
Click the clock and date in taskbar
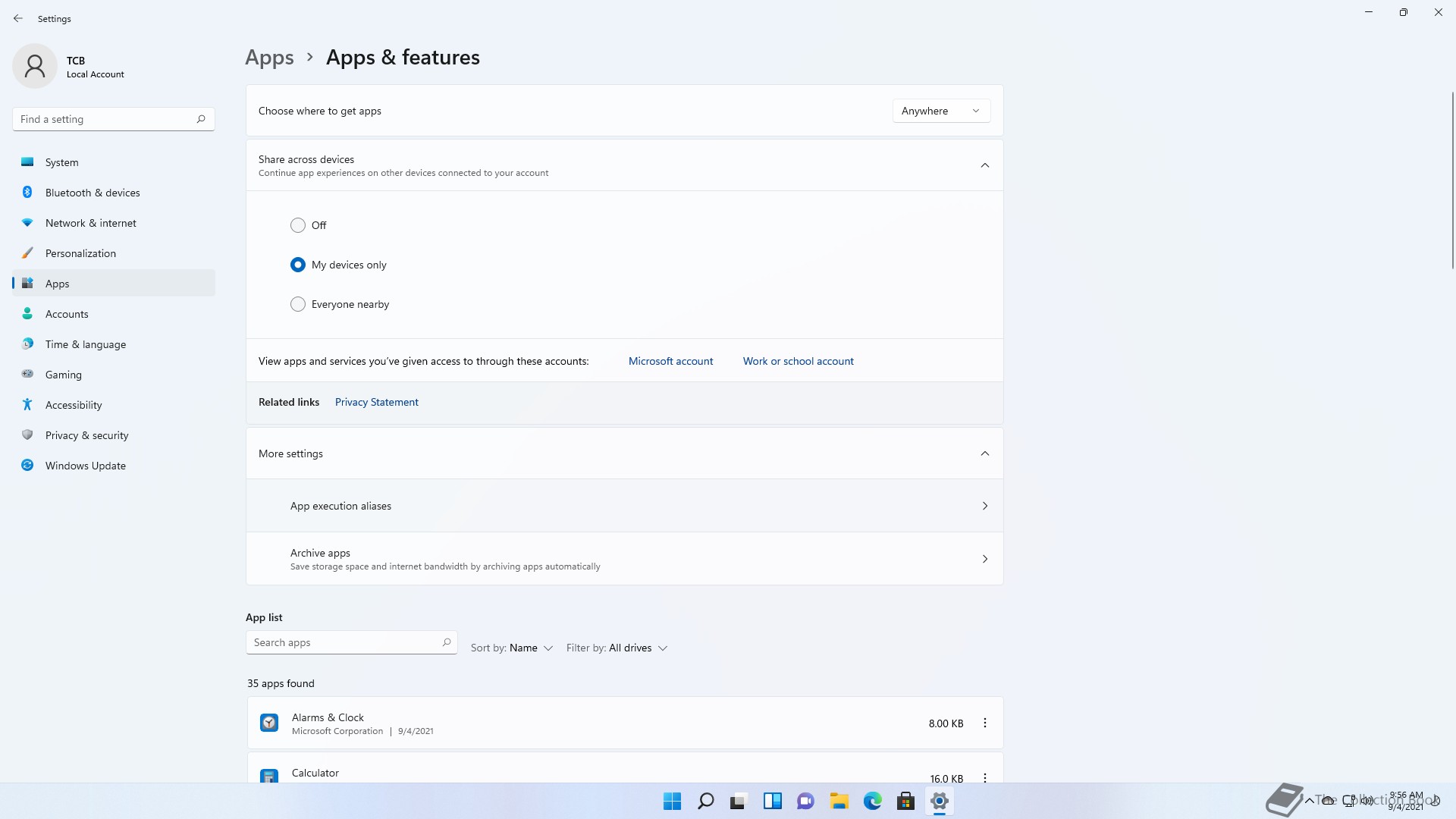1405,801
